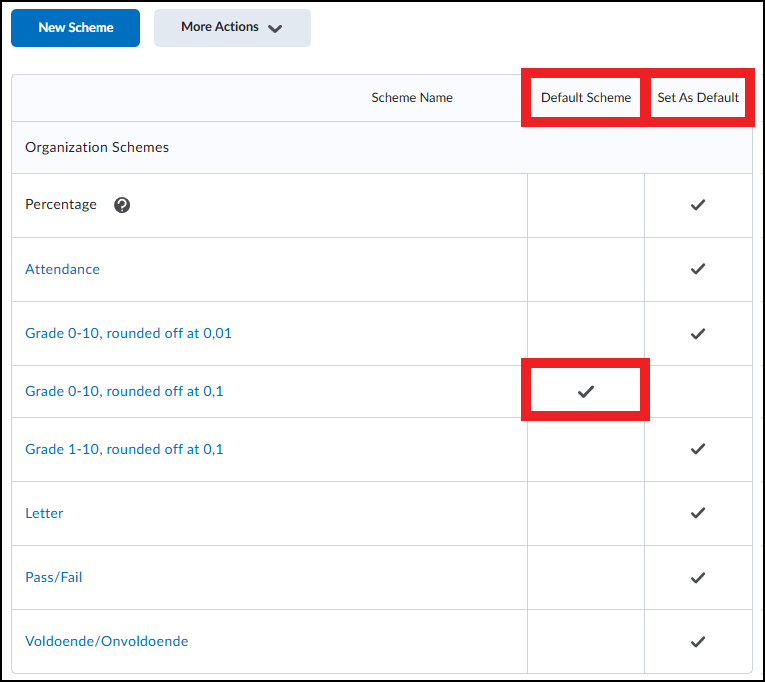
Task: Set Voldoende/Onvoldoende as default checkmark
Action: coord(698,641)
